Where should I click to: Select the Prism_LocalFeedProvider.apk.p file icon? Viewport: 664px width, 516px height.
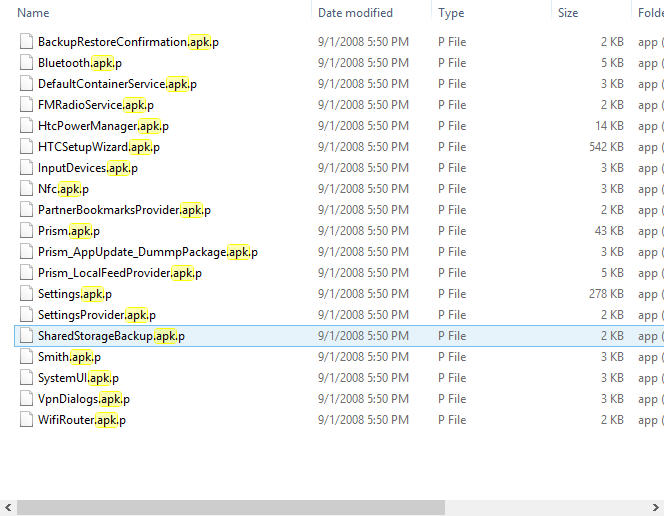(x=26, y=273)
